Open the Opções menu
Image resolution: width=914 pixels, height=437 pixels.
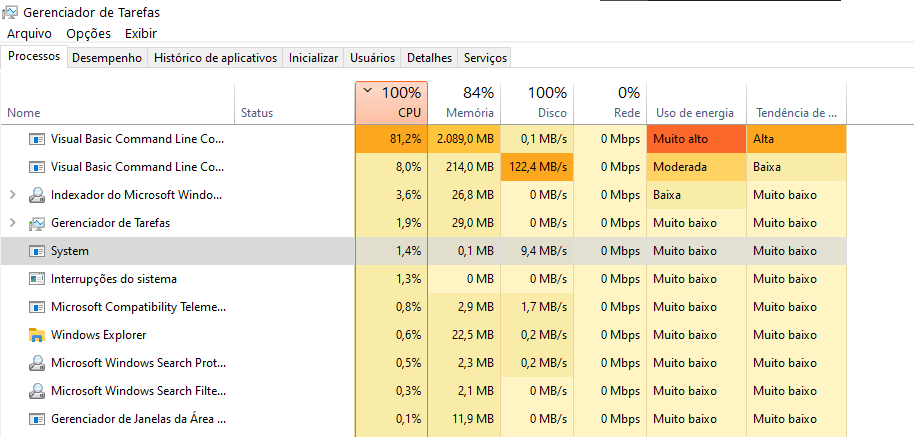[x=88, y=34]
